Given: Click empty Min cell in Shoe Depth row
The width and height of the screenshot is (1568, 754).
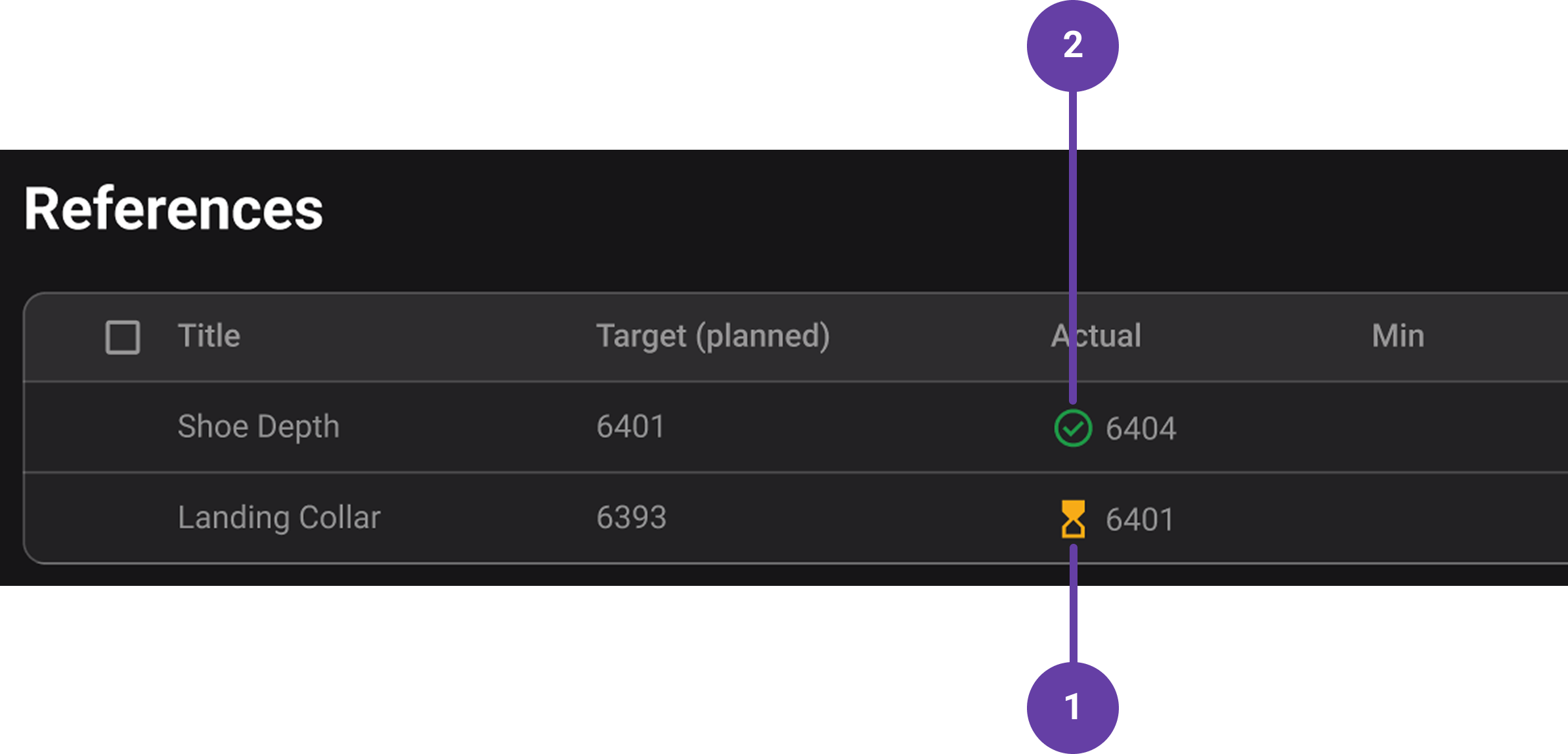Looking at the screenshot, I should (x=1398, y=427).
